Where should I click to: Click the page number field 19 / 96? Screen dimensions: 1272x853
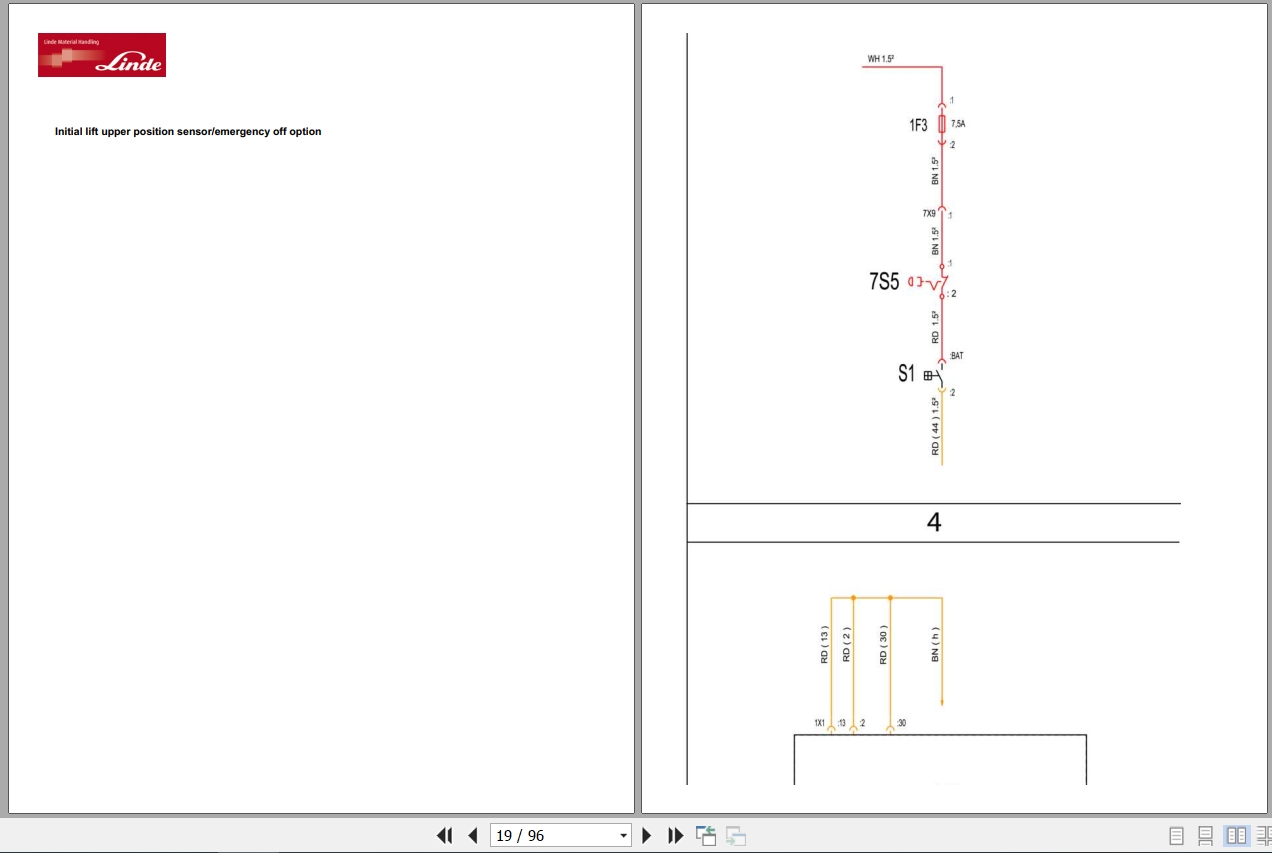553,835
